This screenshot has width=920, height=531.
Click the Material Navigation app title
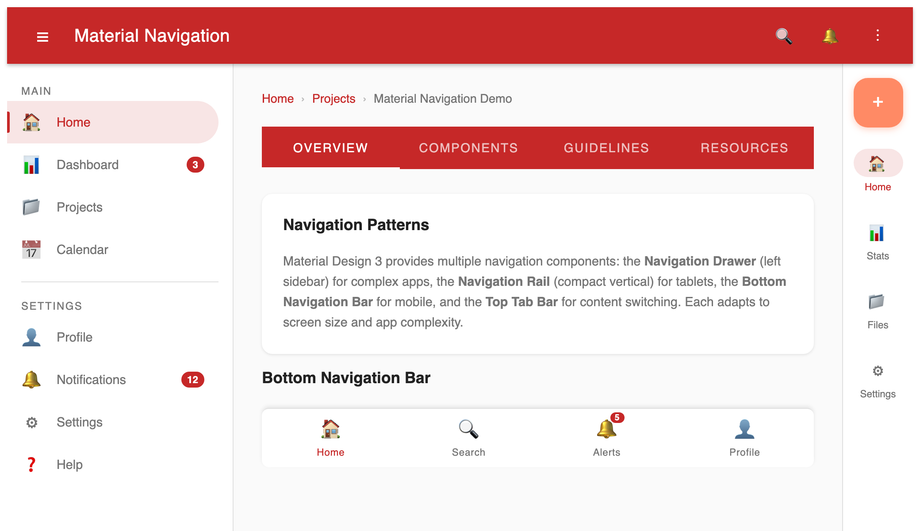(x=152, y=36)
